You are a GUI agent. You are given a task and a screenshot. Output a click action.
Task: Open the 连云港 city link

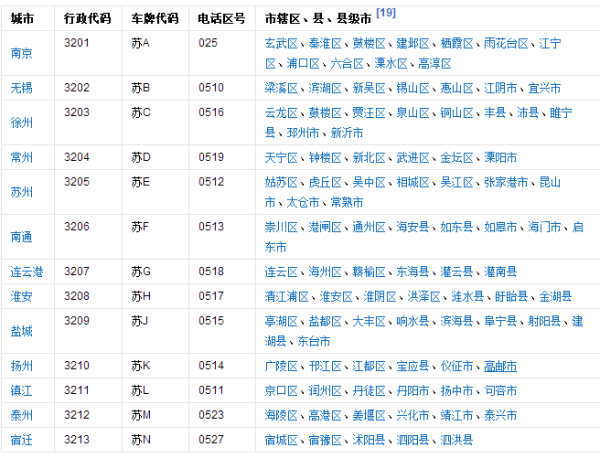[27, 272]
